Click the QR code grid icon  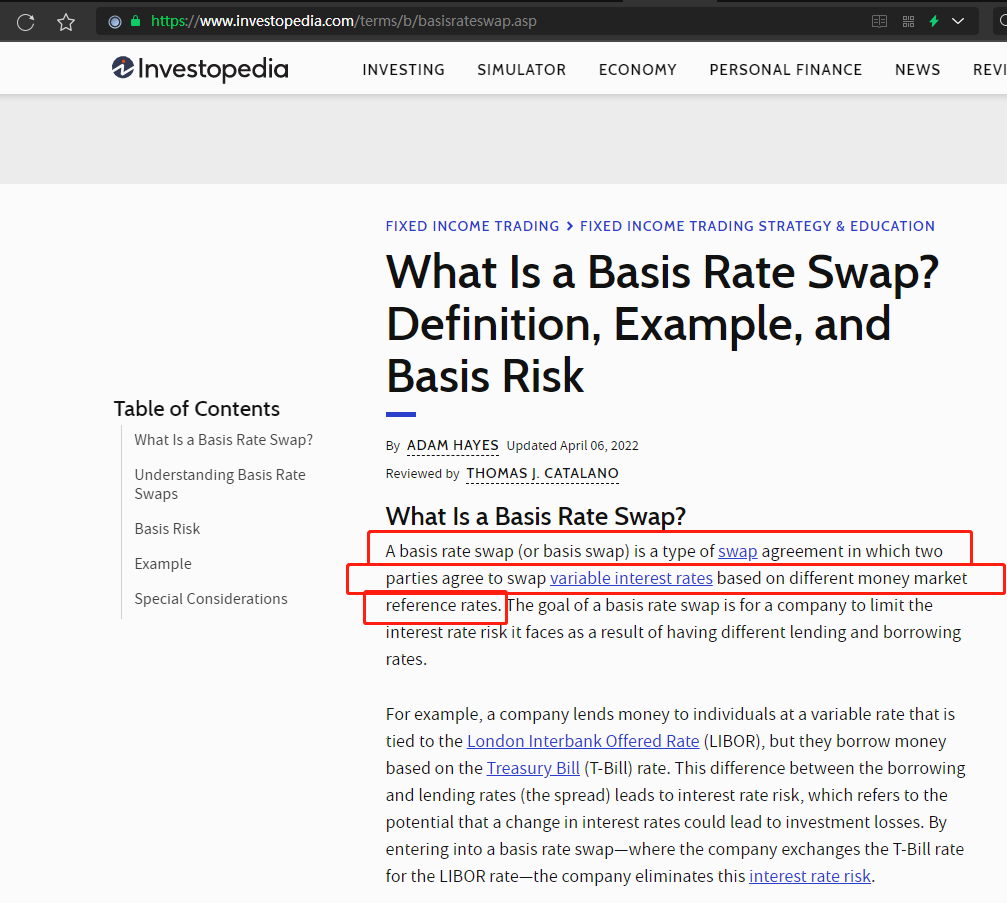click(908, 22)
